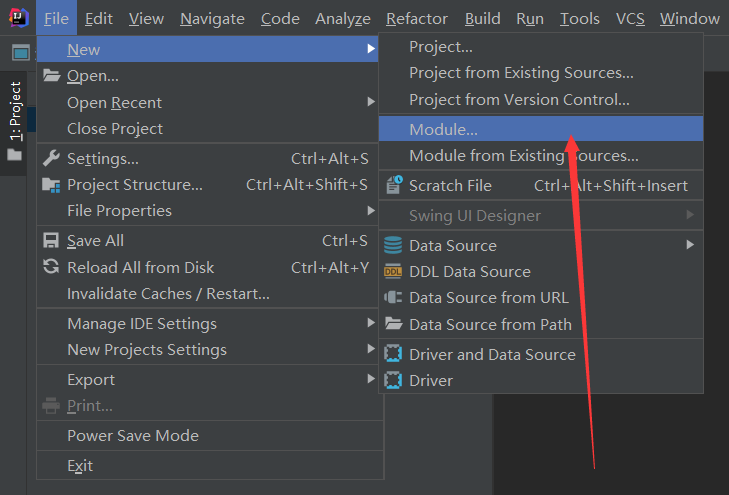The height and width of the screenshot is (495, 729).
Task: Click the Scratch File icon
Action: (x=393, y=185)
